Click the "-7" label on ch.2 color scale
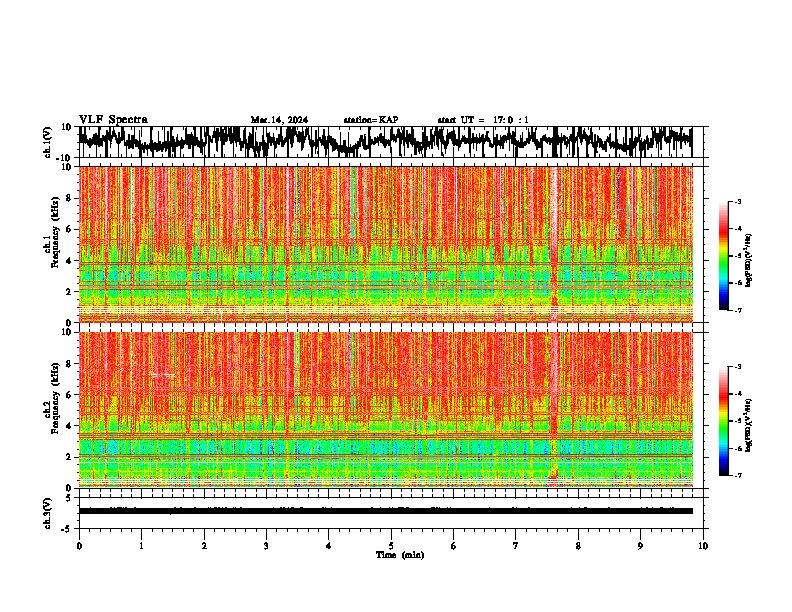 pyautogui.click(x=737, y=475)
